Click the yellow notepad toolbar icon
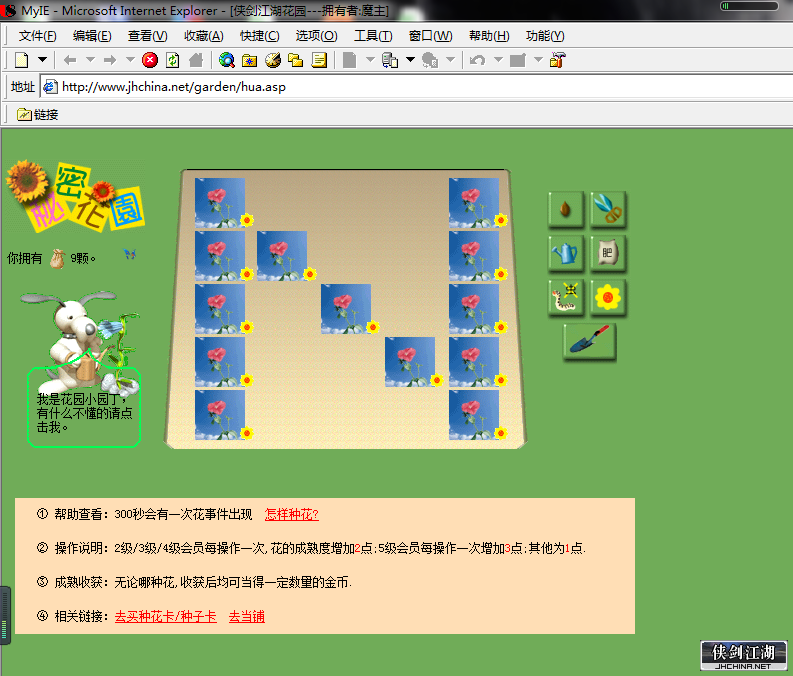This screenshot has width=793, height=676. point(319,60)
